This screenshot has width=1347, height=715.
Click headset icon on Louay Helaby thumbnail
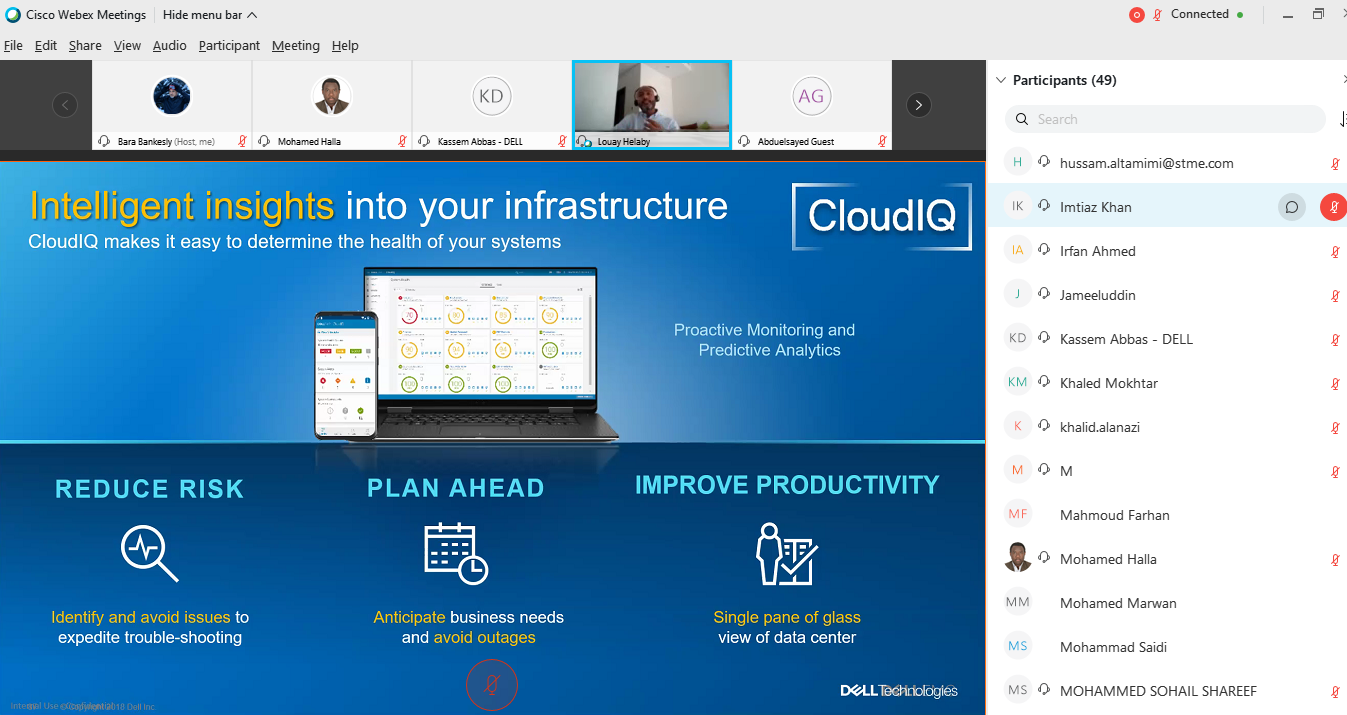tap(584, 142)
